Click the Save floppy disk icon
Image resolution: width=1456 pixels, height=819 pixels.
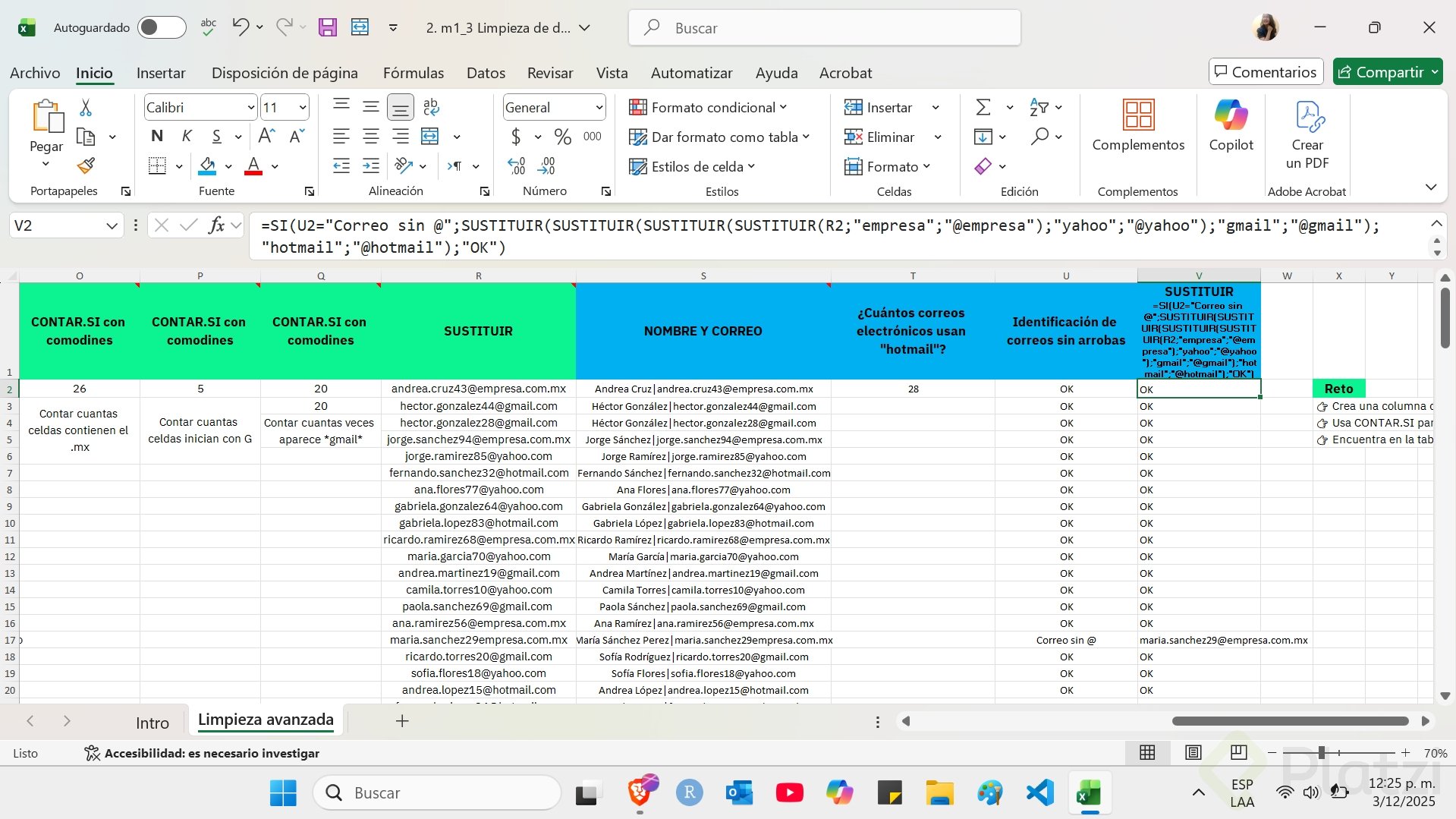tap(327, 28)
